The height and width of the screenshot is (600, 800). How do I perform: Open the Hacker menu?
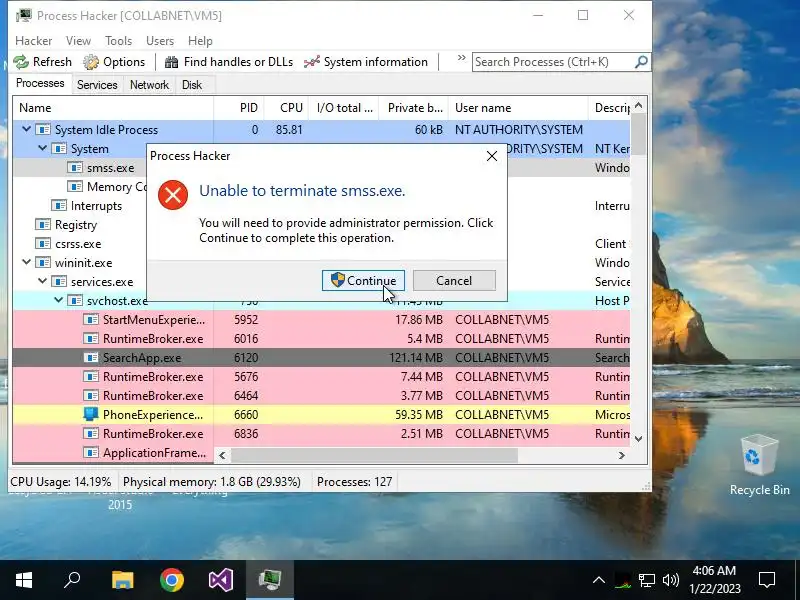[x=34, y=41]
